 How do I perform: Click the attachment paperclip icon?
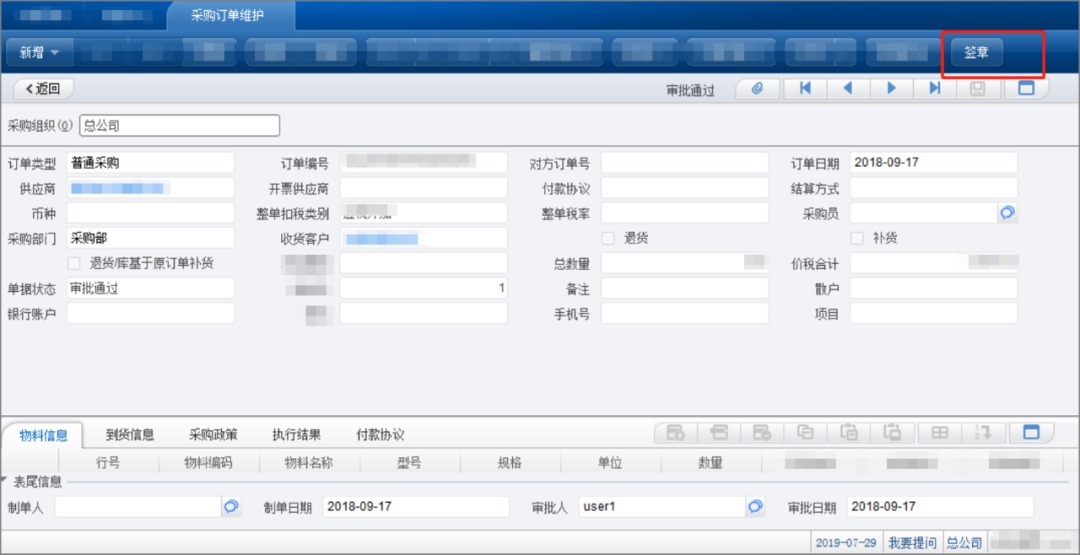[757, 89]
